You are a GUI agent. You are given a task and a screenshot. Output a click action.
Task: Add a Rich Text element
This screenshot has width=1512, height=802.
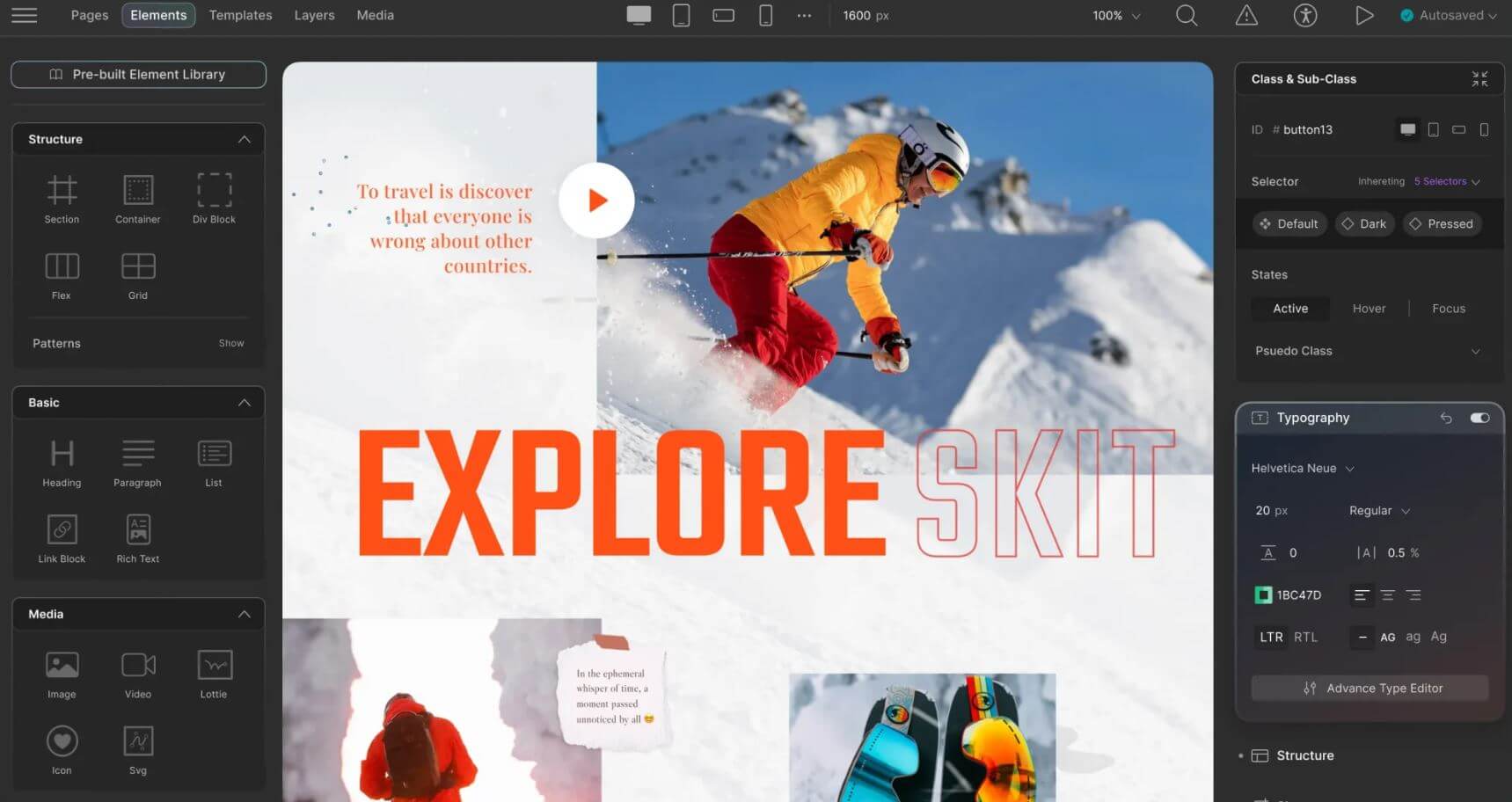click(138, 539)
